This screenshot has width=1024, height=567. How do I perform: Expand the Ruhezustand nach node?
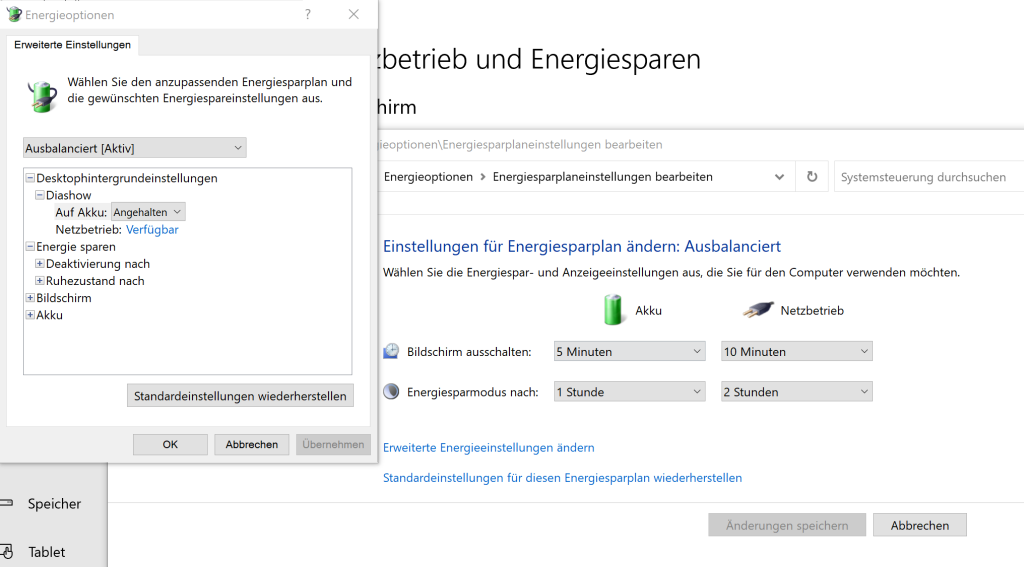point(39,280)
